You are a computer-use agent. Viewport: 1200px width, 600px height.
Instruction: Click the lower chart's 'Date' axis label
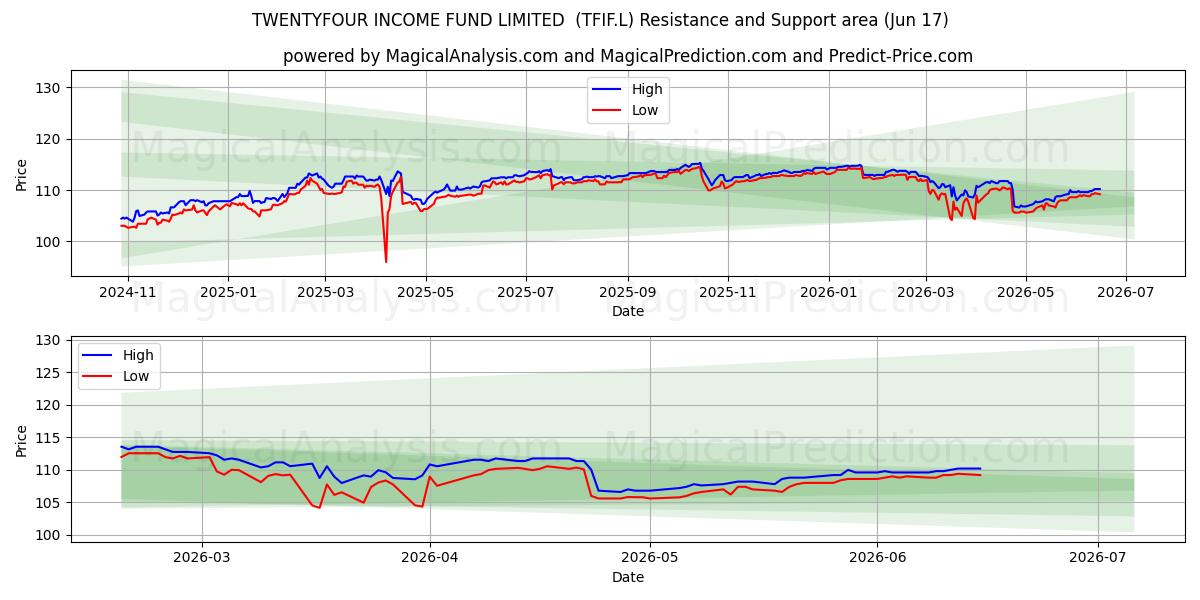pyautogui.click(x=628, y=577)
